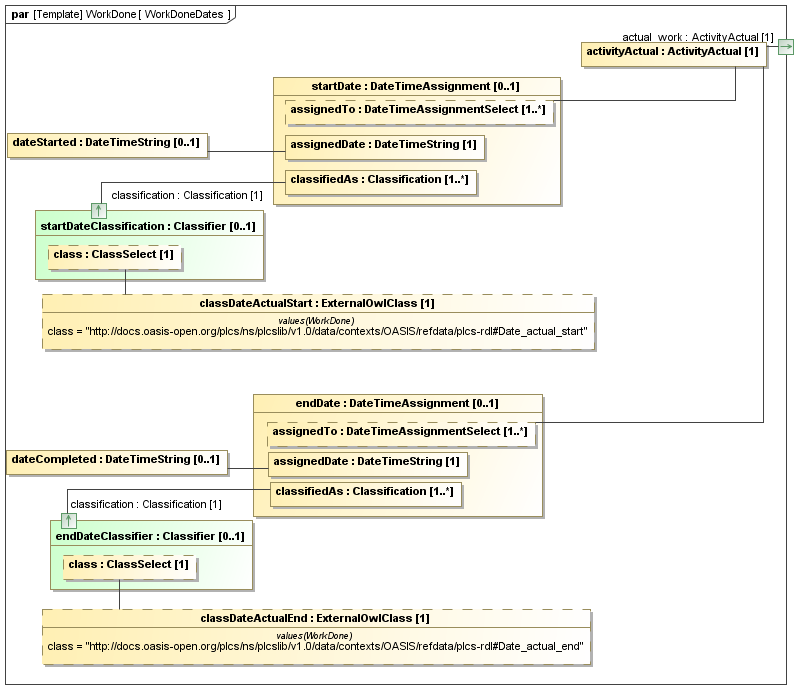Screen dimensions: 808x699
Task: Click the Date_actual_end class URL value
Action: pos(315,645)
